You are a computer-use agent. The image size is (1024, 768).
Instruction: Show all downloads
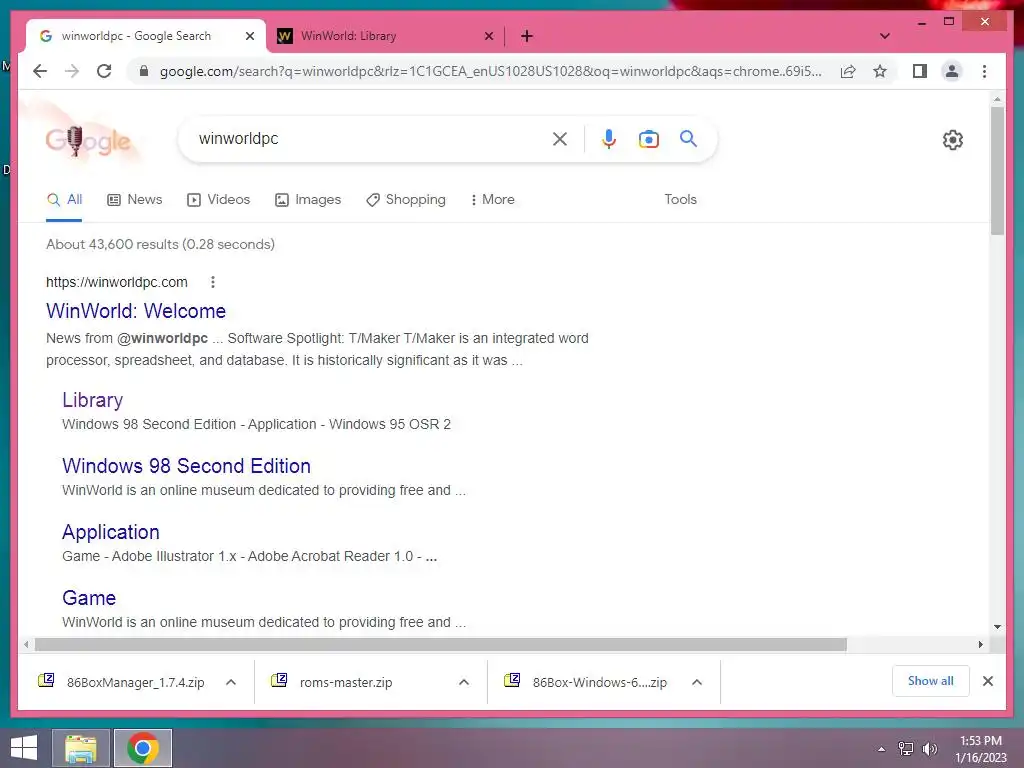(x=930, y=680)
